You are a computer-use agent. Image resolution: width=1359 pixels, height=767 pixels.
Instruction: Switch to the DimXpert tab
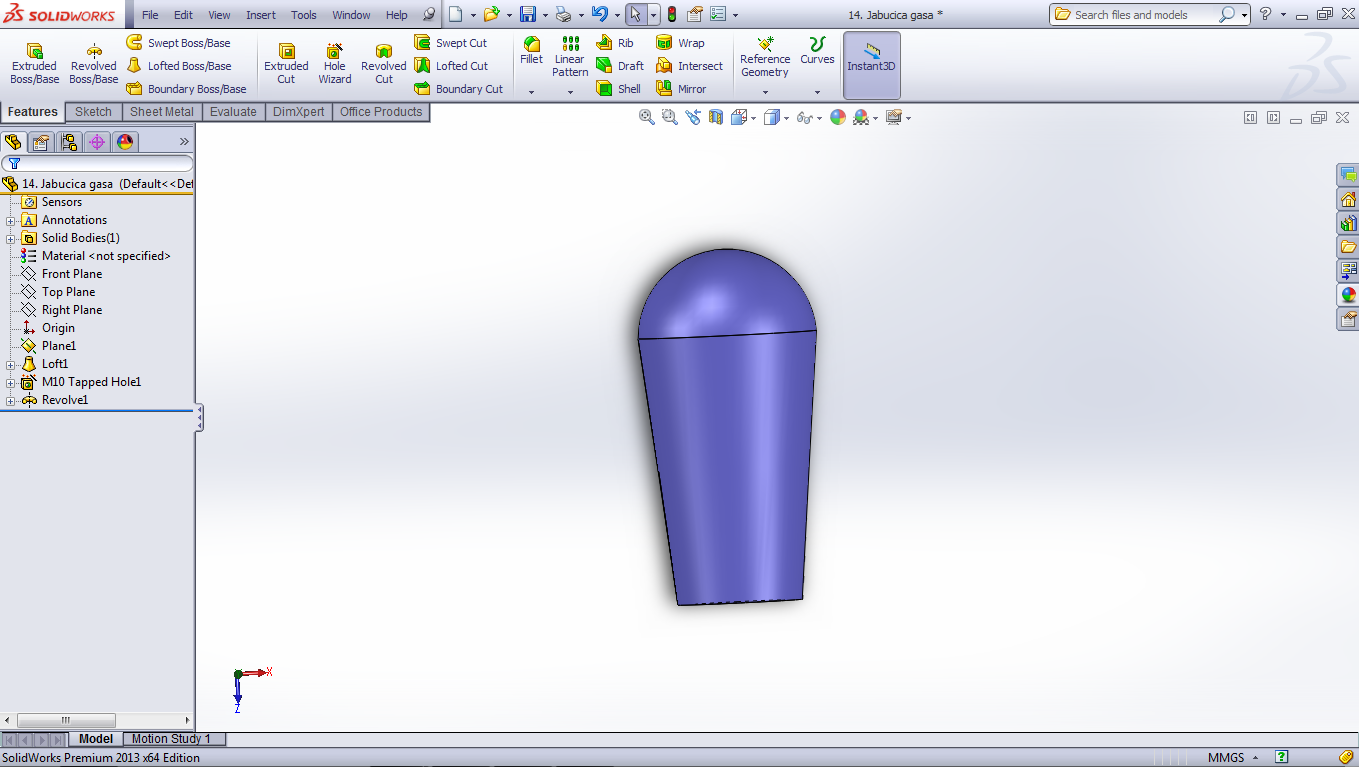[299, 112]
